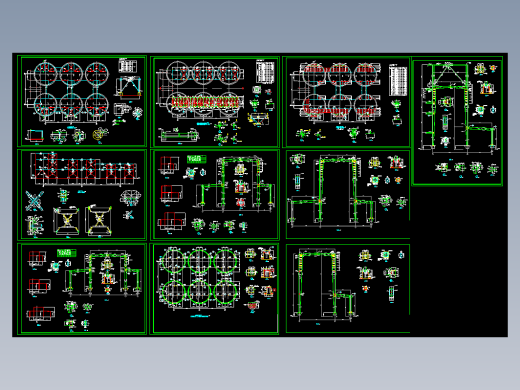Select the cyan crossed-brace detail in the left sheet
Screen dimensions: 520x390
pos(34,201)
